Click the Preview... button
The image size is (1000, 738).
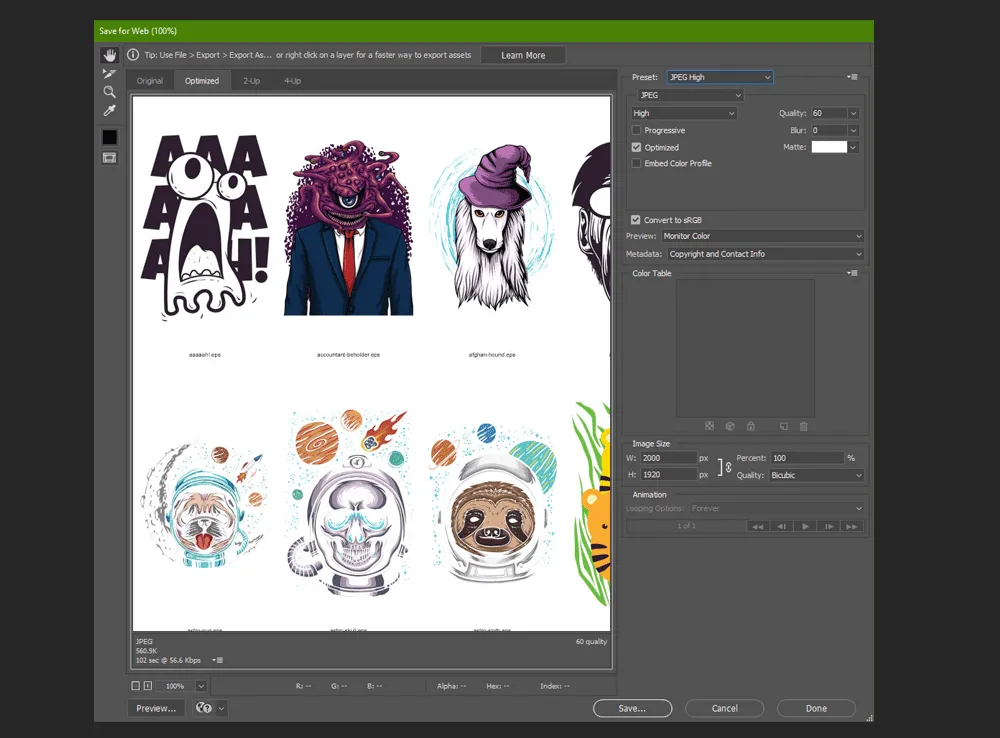[156, 708]
